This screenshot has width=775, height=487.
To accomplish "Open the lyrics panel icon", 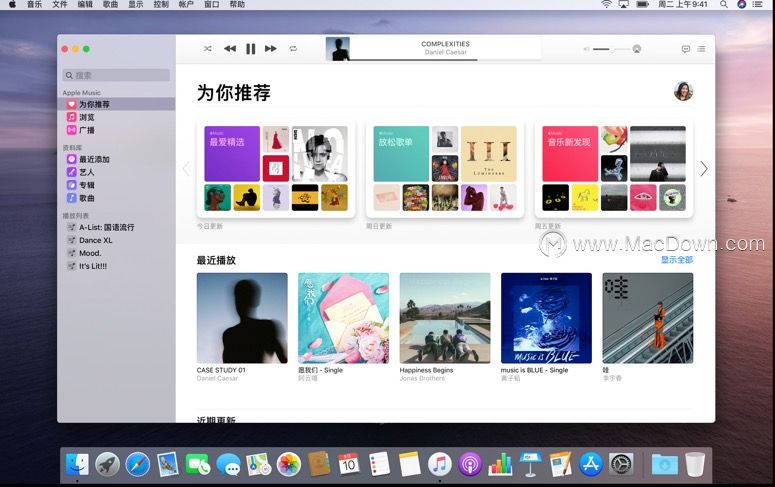I will (686, 49).
